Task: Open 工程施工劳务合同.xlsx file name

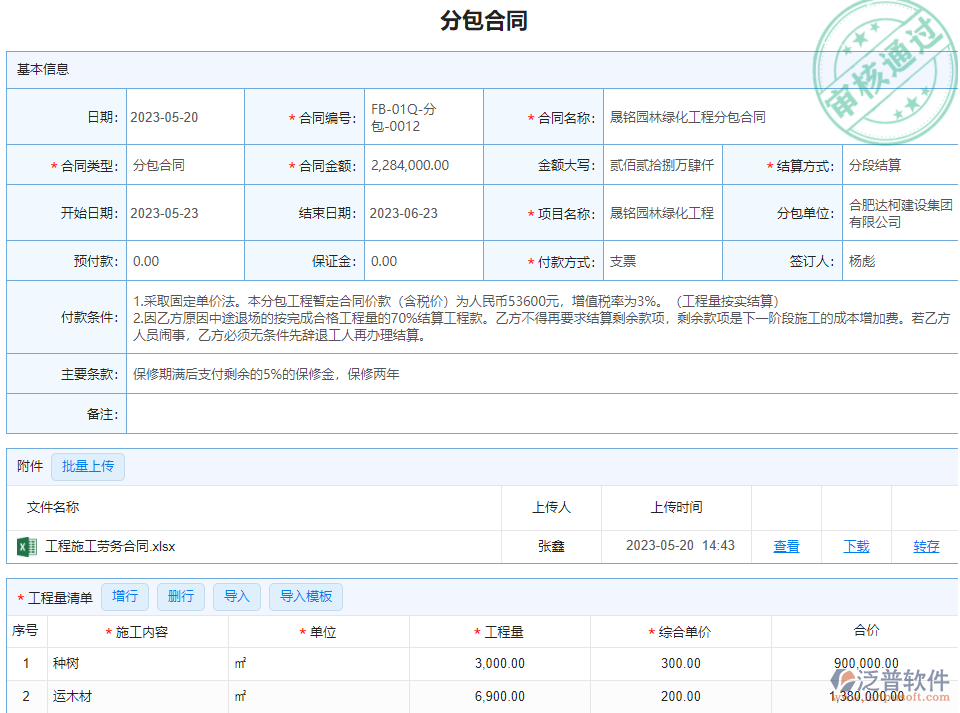Action: coord(110,546)
